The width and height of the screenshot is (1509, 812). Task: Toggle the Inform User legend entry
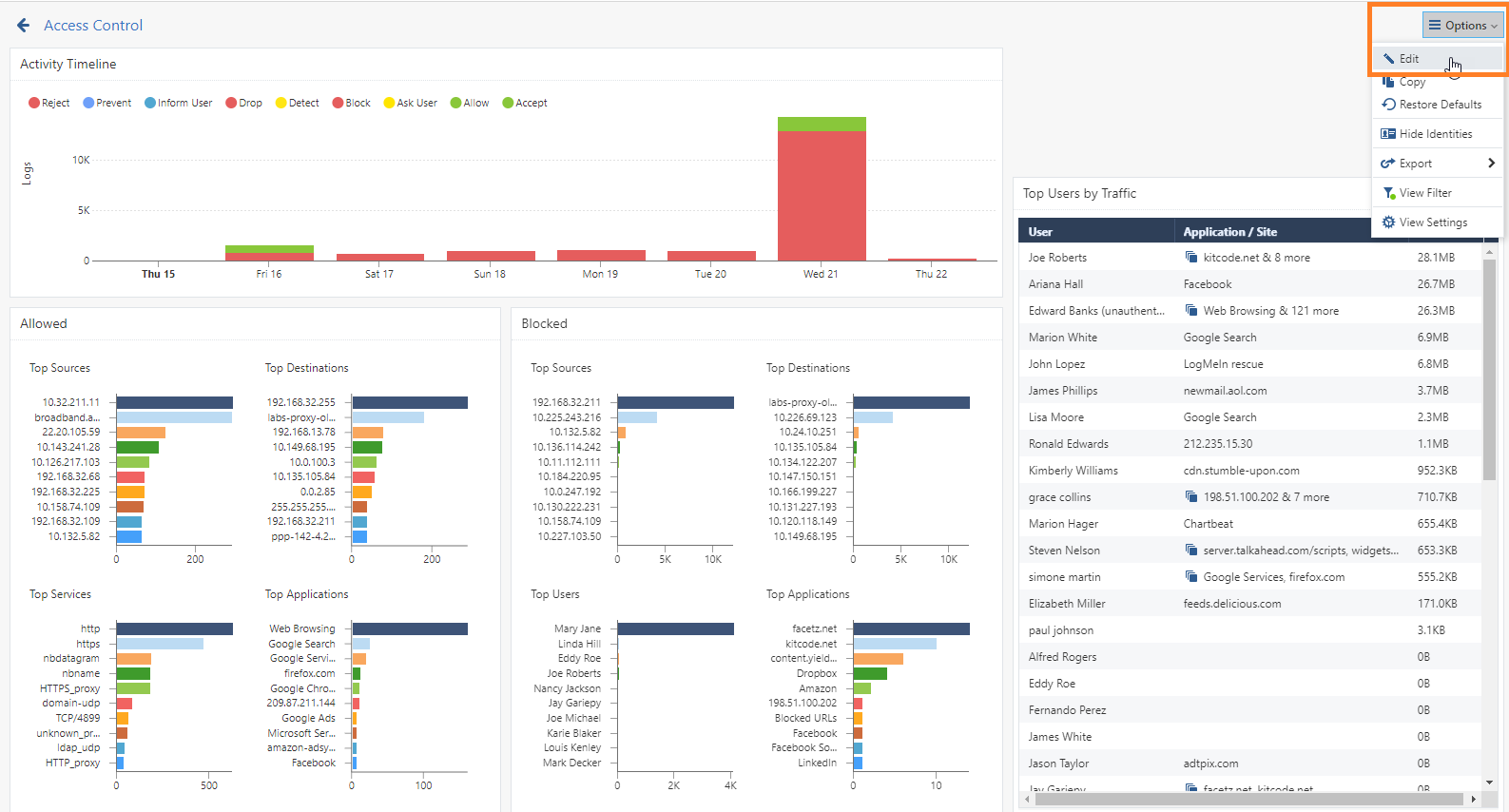tap(179, 103)
